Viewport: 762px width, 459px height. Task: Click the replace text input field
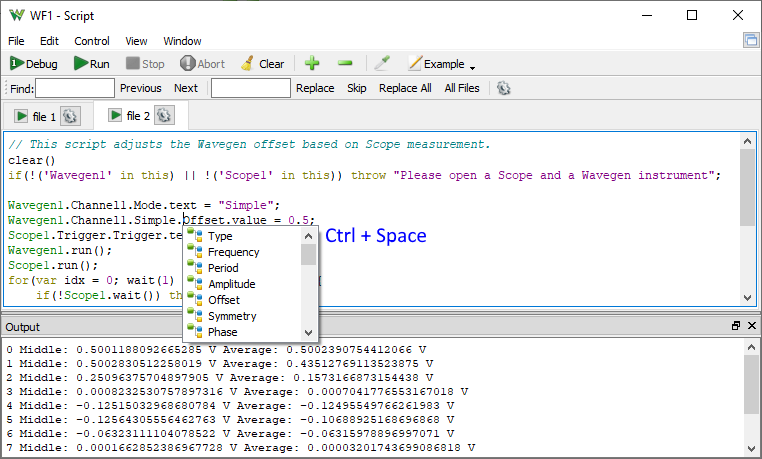(250, 88)
